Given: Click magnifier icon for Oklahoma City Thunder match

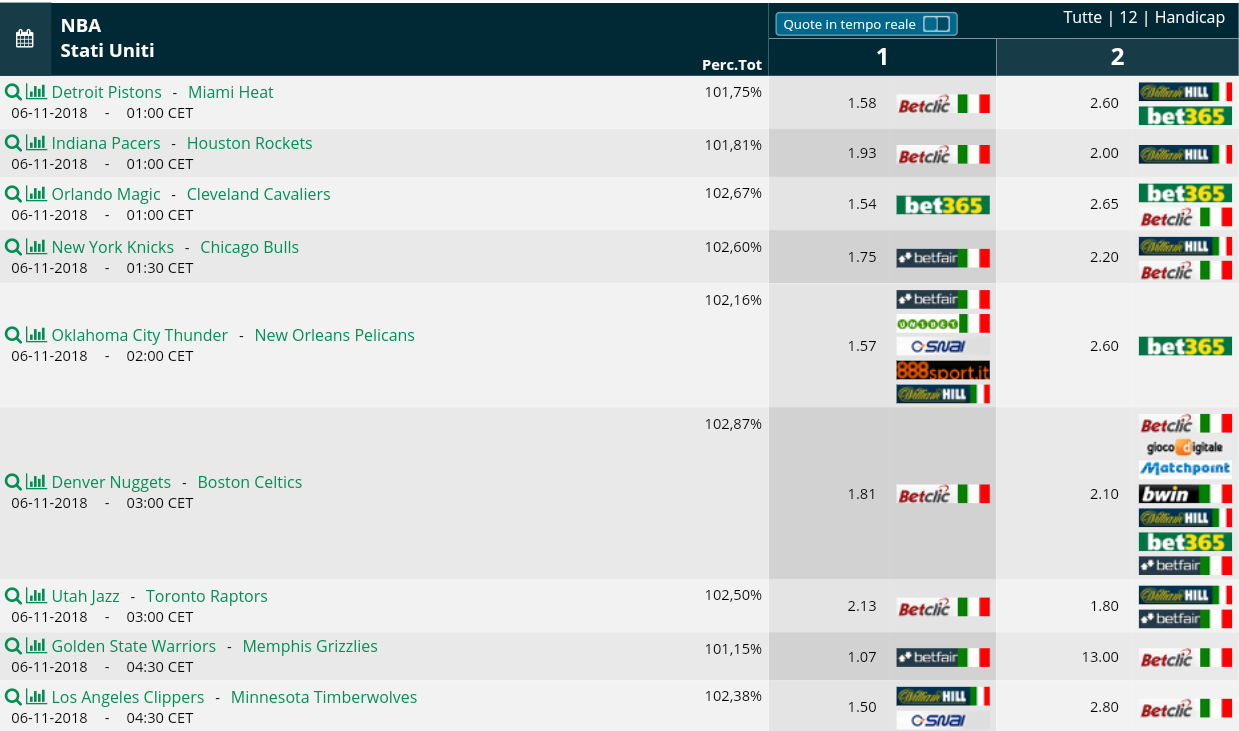Looking at the screenshot, I should point(13,335).
